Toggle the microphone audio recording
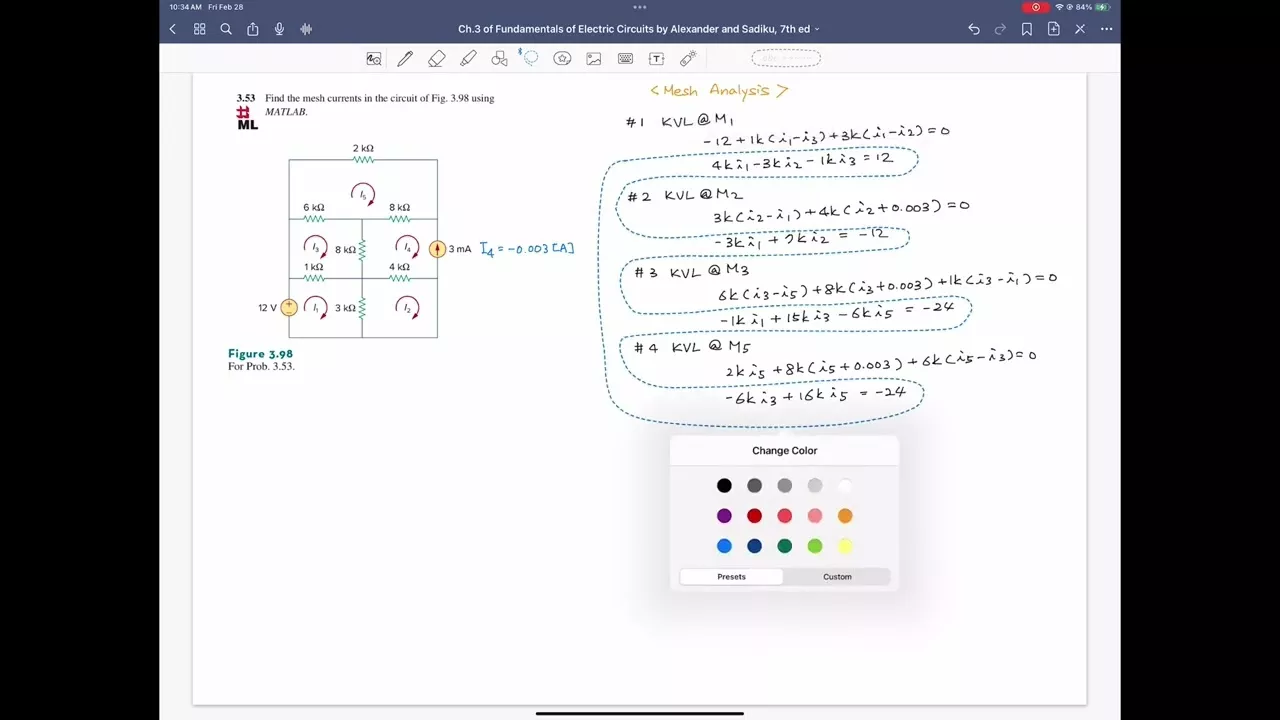The image size is (1280, 720). click(279, 29)
